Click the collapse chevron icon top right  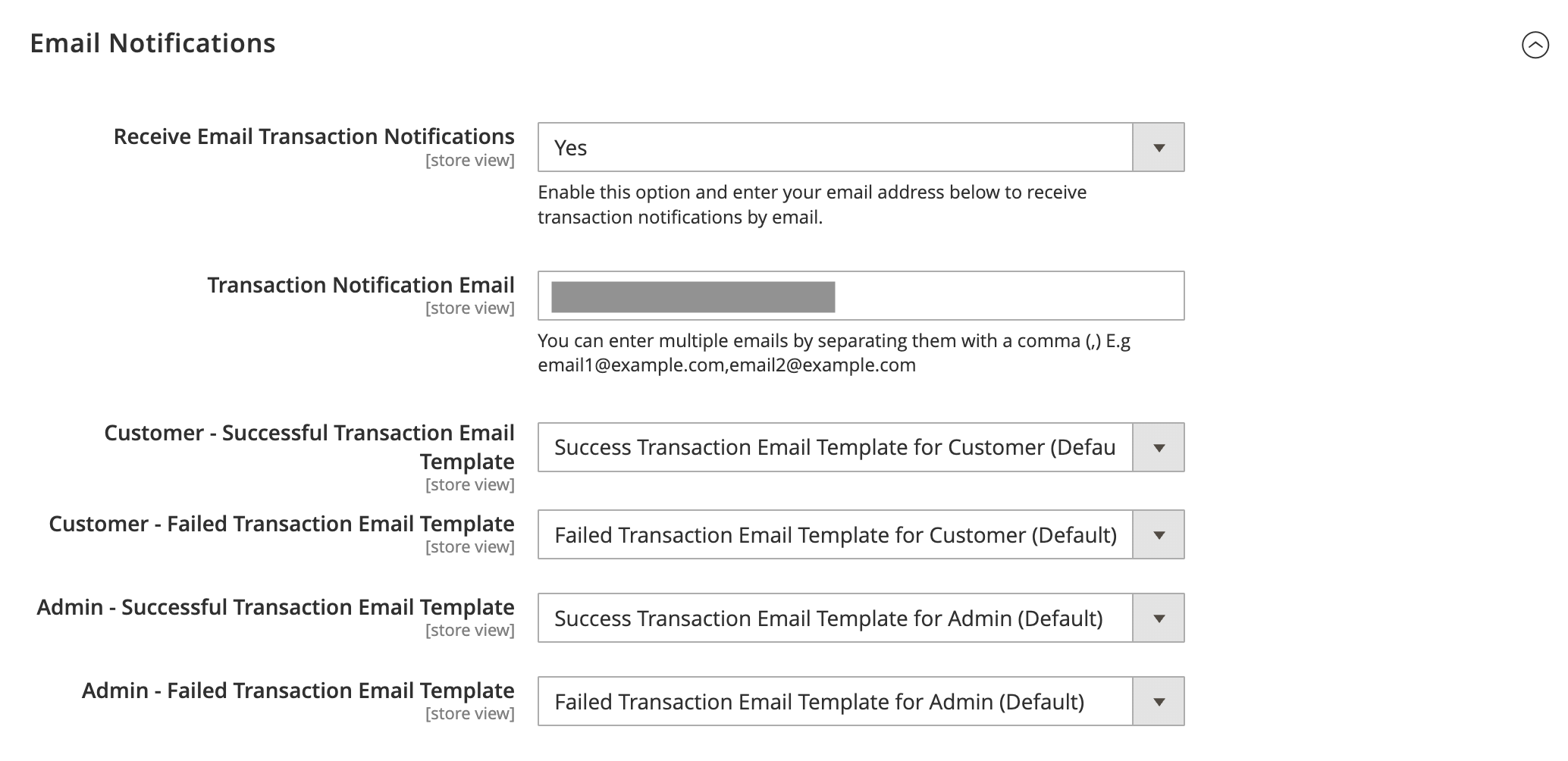pos(1536,45)
